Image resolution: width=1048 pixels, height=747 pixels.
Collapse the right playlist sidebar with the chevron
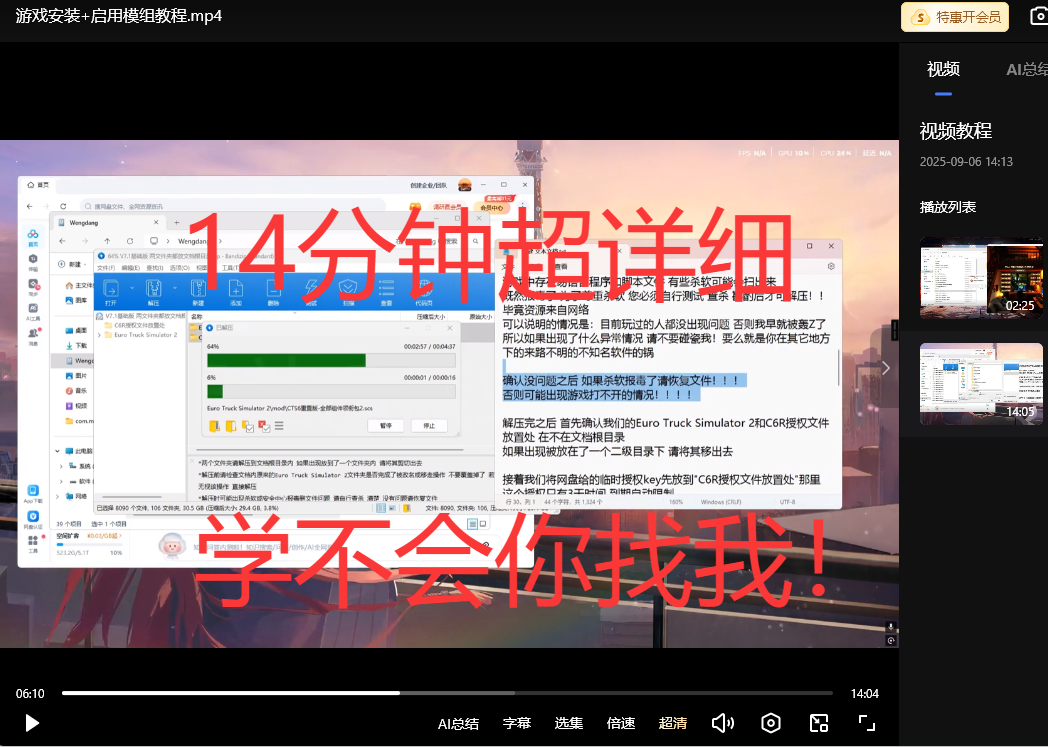pos(885,368)
